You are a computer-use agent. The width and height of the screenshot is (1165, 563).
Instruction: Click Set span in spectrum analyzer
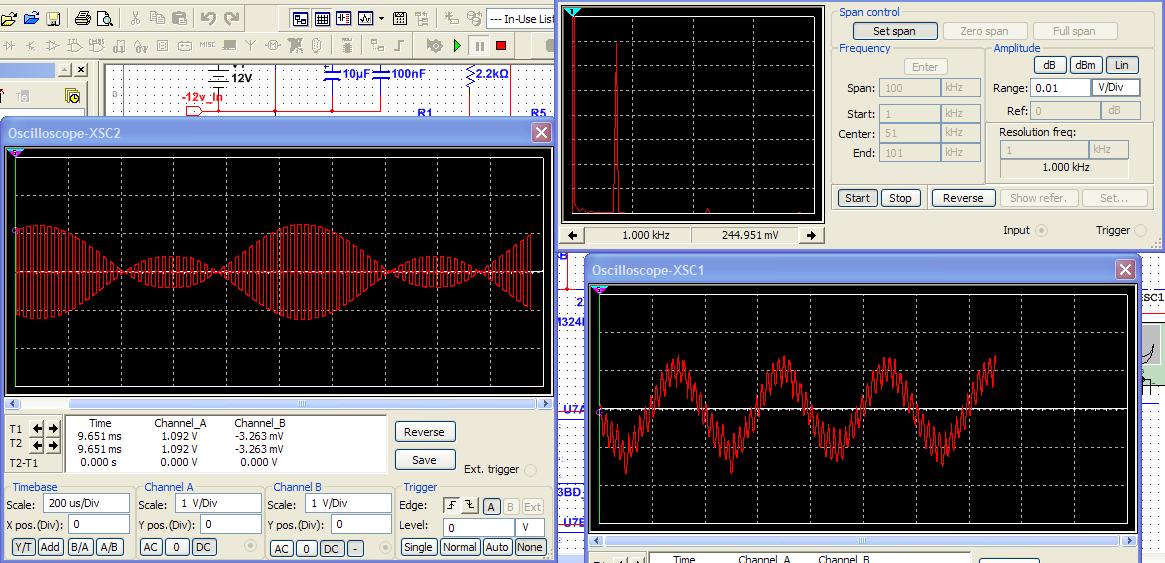[x=895, y=31]
